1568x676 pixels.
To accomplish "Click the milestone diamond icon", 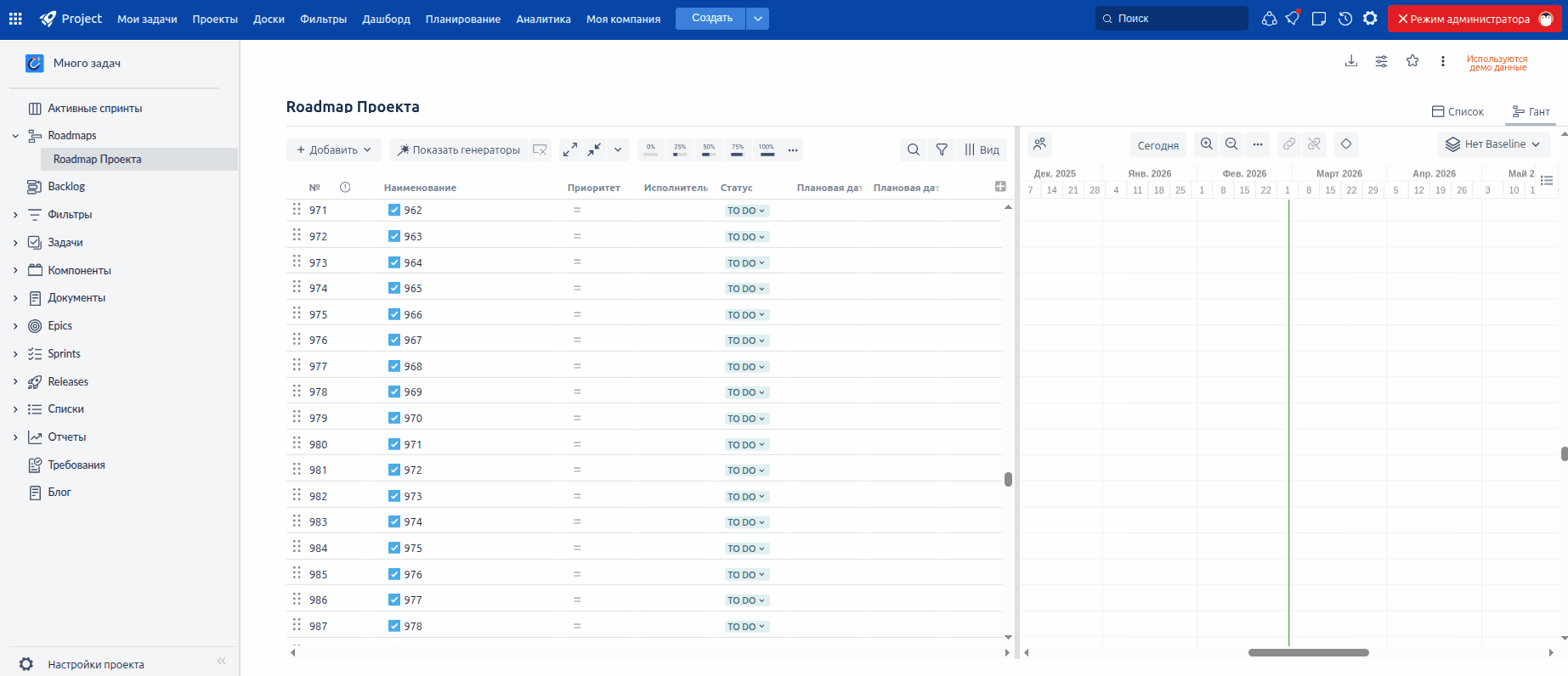I will (1346, 144).
